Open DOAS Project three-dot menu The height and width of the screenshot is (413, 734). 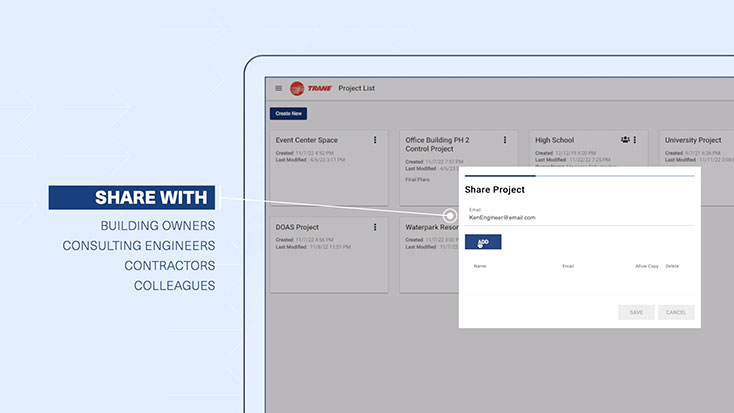(375, 227)
